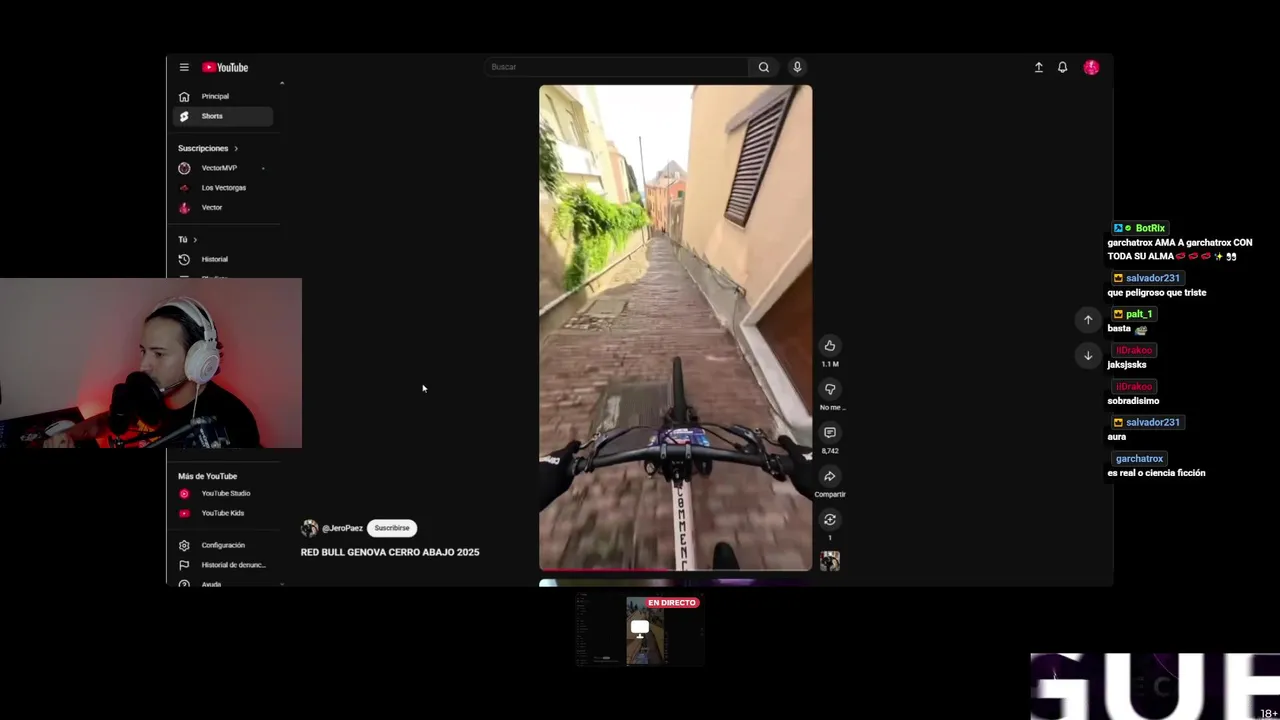Click garchatrox username in chat
This screenshot has width=1280, height=720.
(x=1139, y=459)
